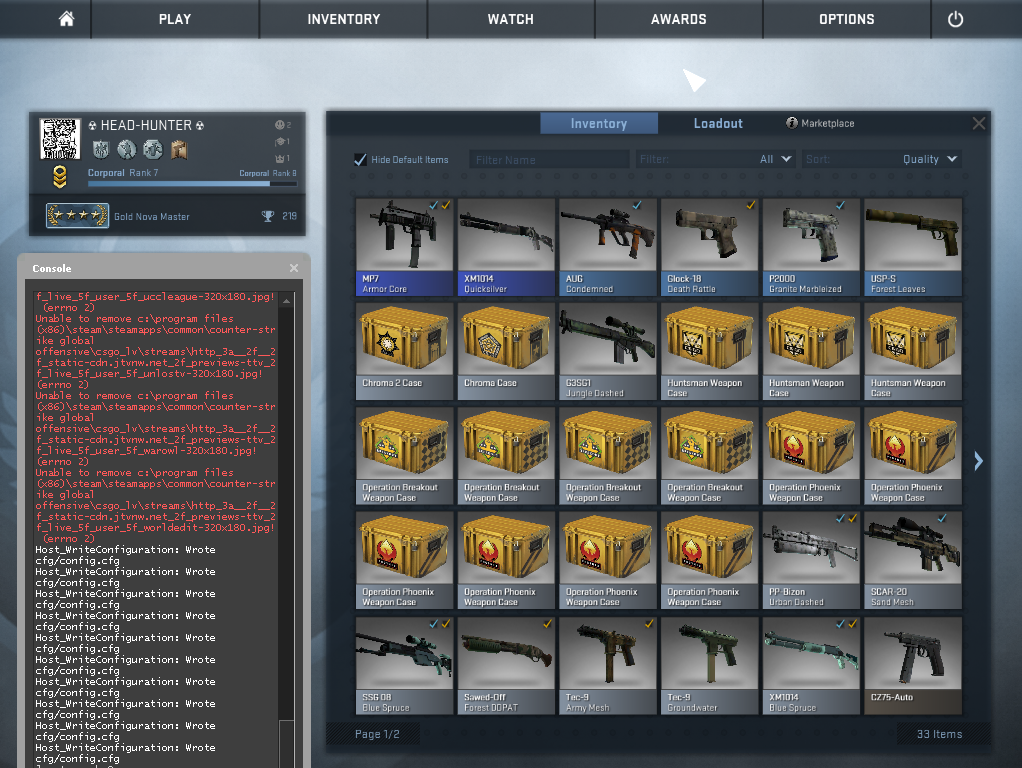Image resolution: width=1022 pixels, height=768 pixels.
Task: Click the console scrollbar thumb
Action: point(286,743)
